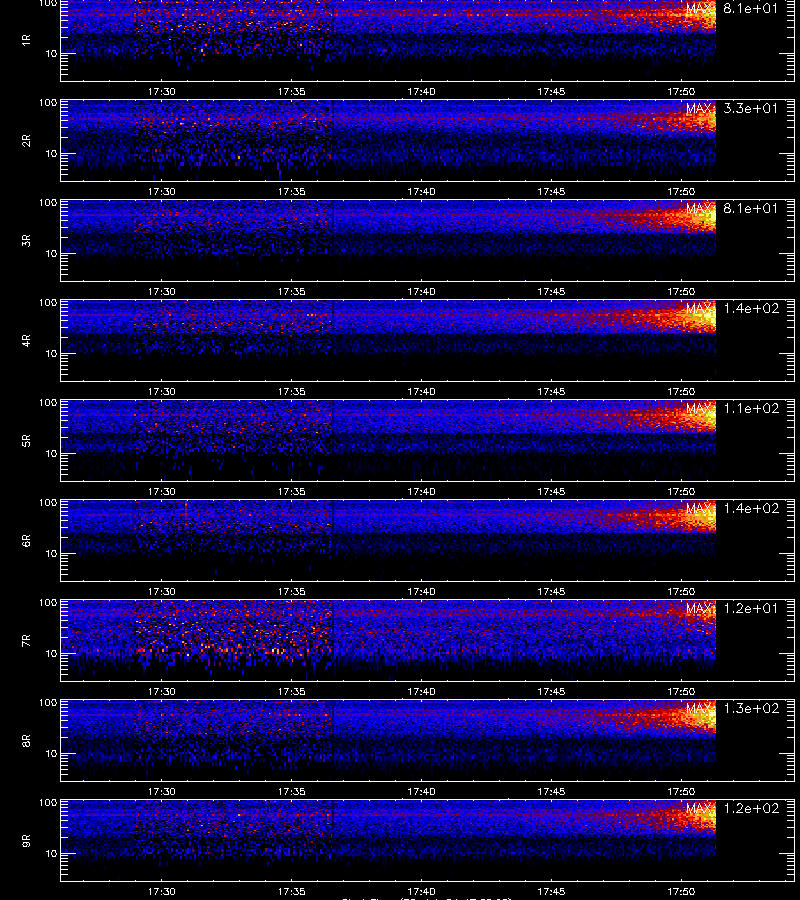Click the 6R panel axis label

click(x=26, y=541)
